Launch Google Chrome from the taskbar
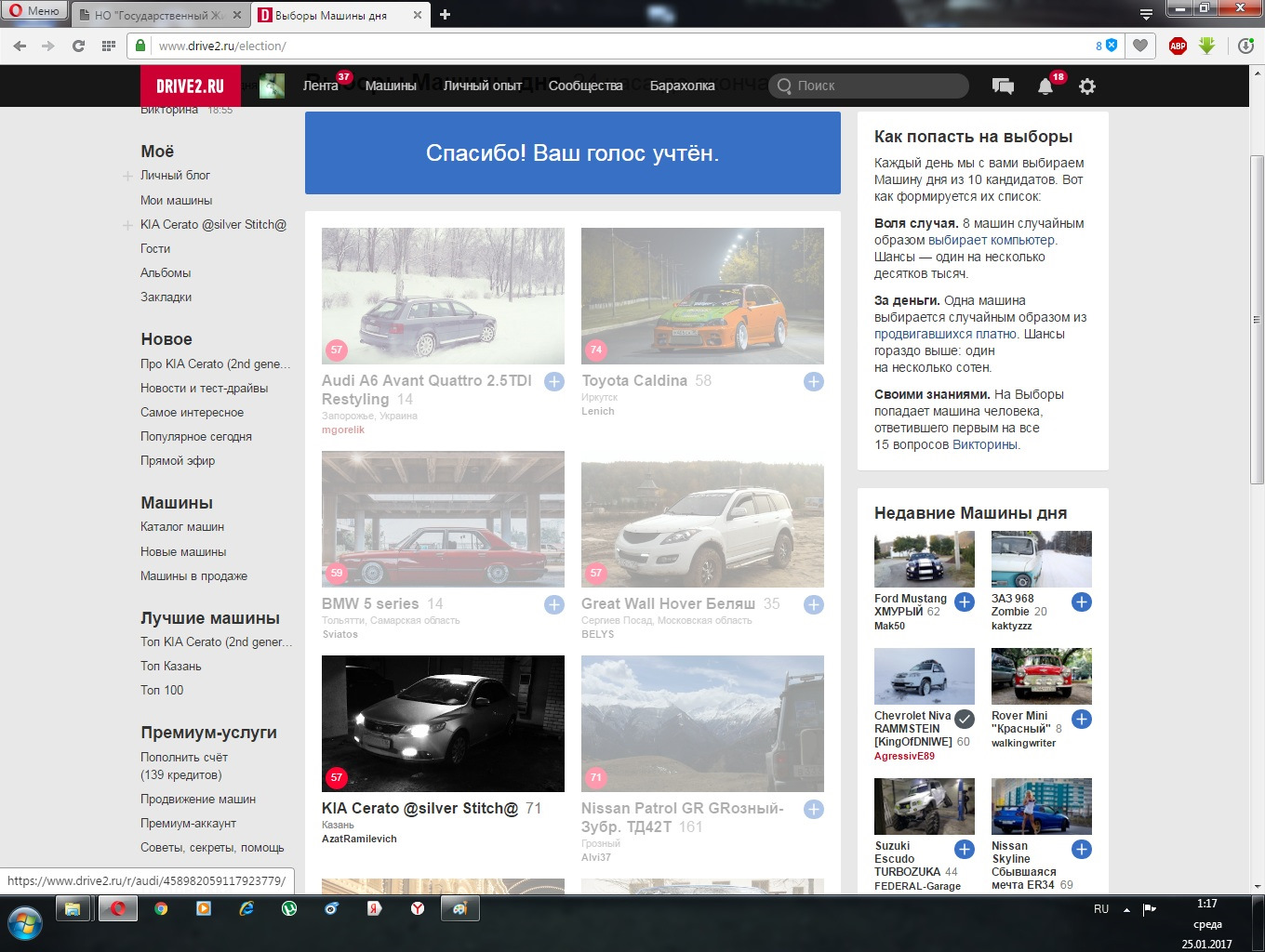The height and width of the screenshot is (952, 1265). tap(161, 908)
